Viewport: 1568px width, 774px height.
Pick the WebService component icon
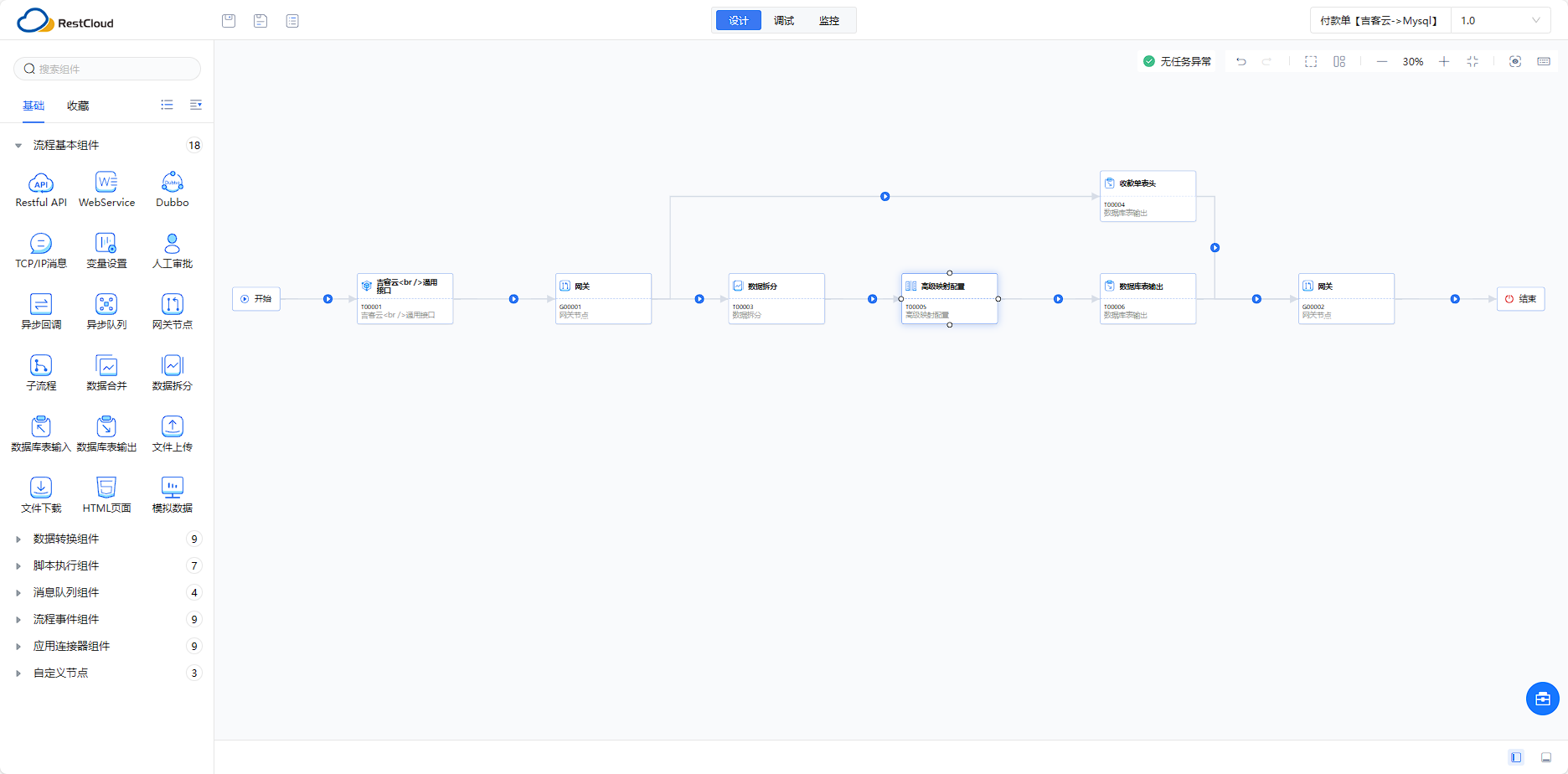point(106,183)
